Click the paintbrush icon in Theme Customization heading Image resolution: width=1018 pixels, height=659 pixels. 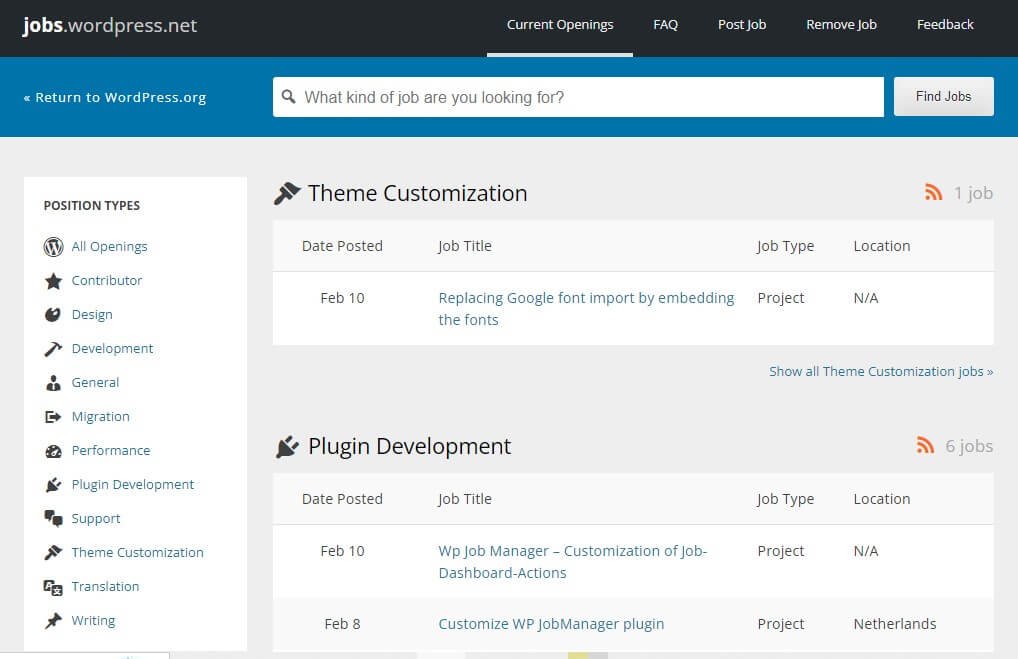point(287,193)
